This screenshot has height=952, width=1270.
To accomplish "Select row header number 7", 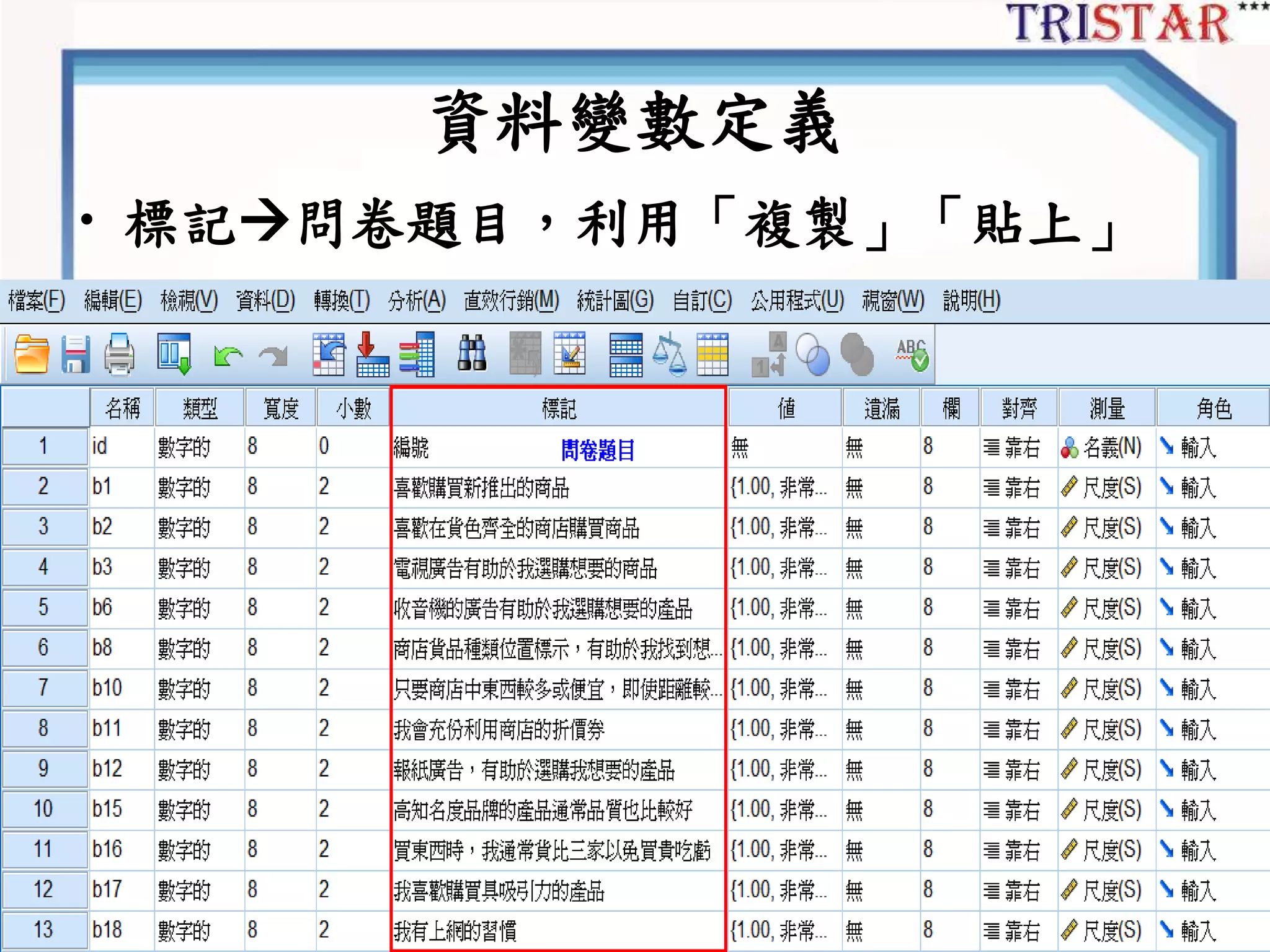I will [44, 688].
